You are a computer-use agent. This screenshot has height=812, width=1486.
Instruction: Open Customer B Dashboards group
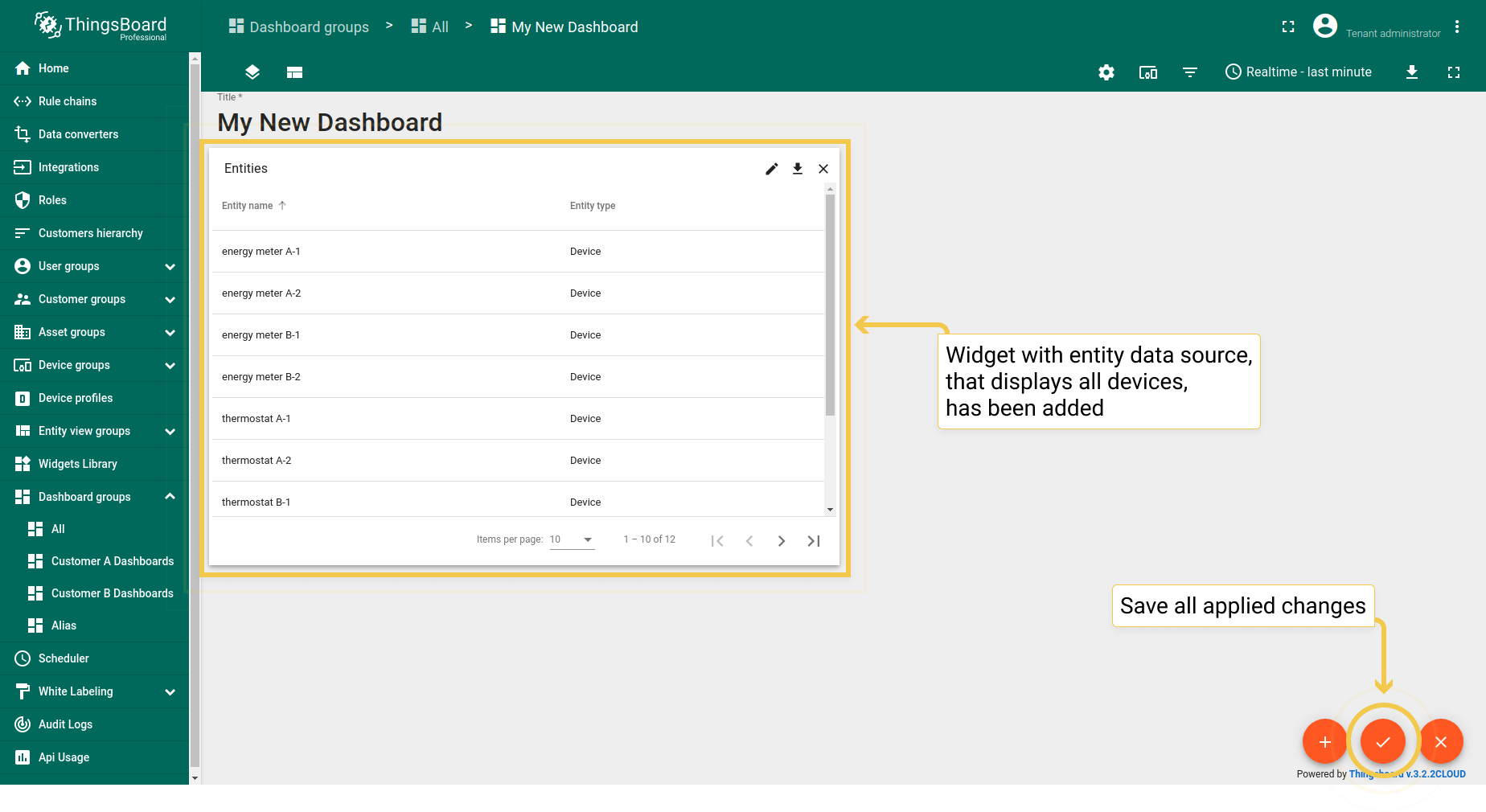coord(94,593)
